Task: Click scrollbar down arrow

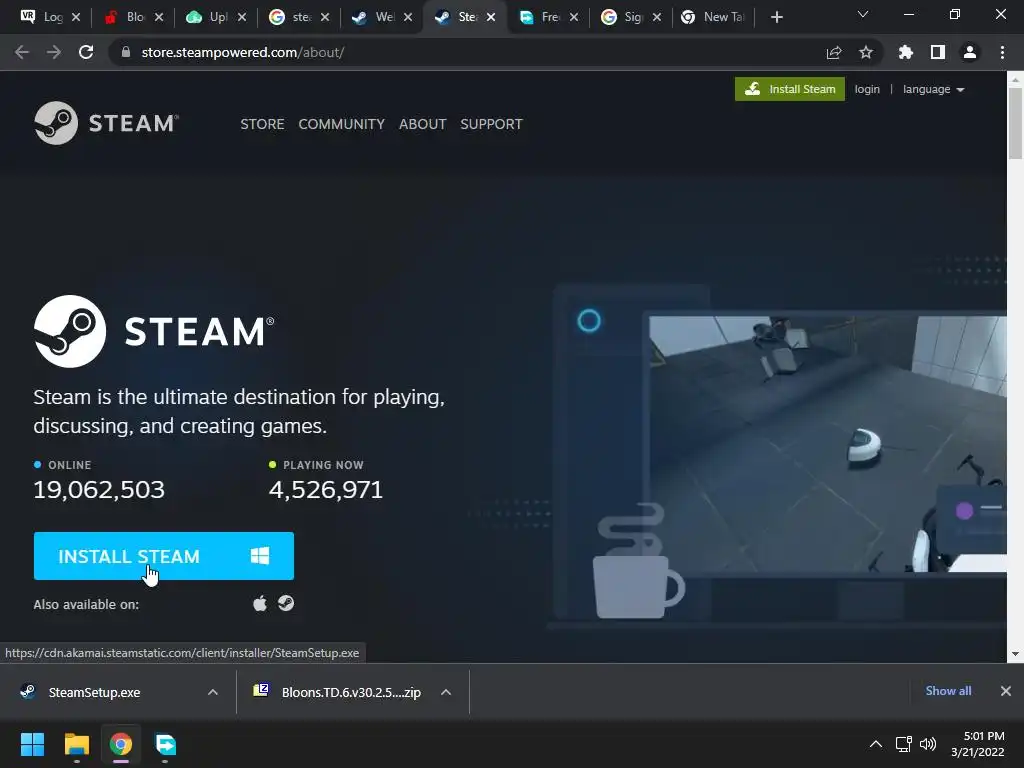Action: coord(1016,654)
